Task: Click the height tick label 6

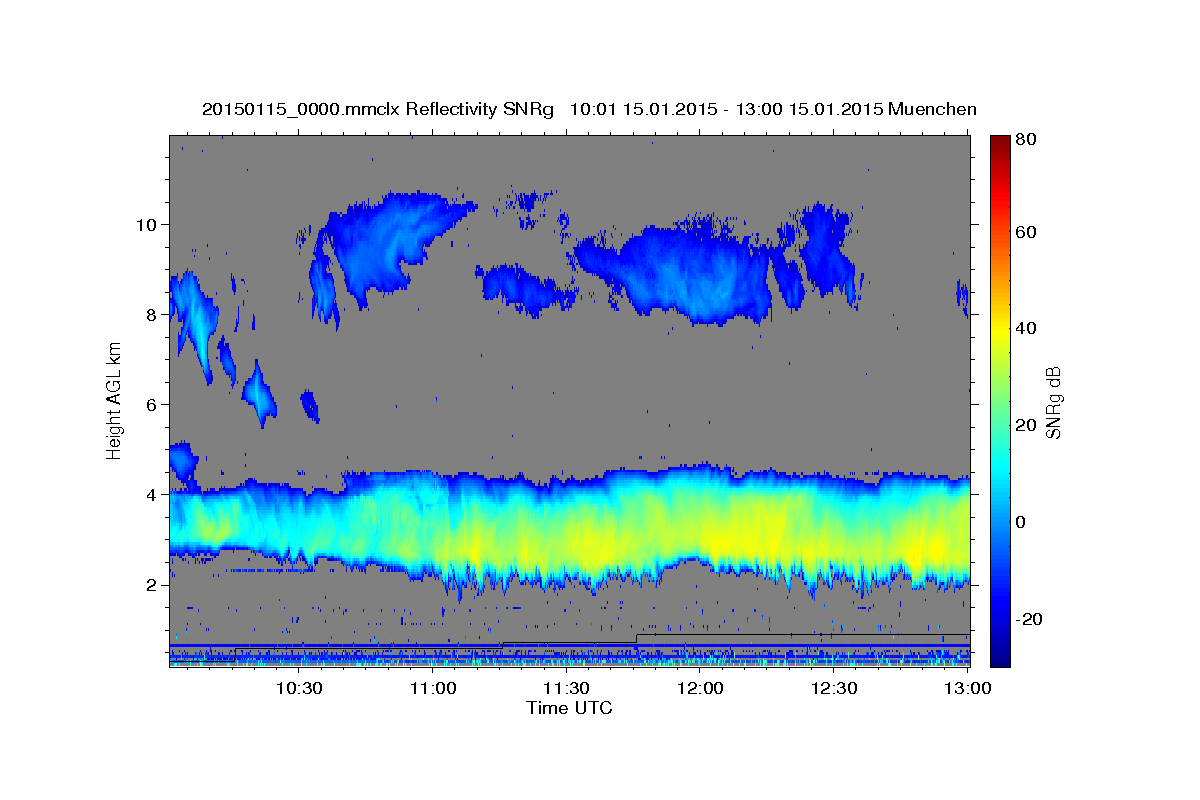Action: pyautogui.click(x=152, y=404)
